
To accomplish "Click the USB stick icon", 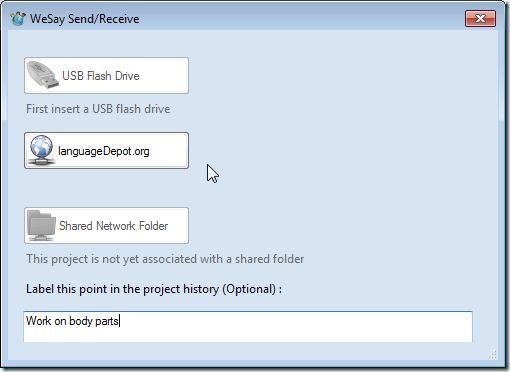I will pos(42,75).
